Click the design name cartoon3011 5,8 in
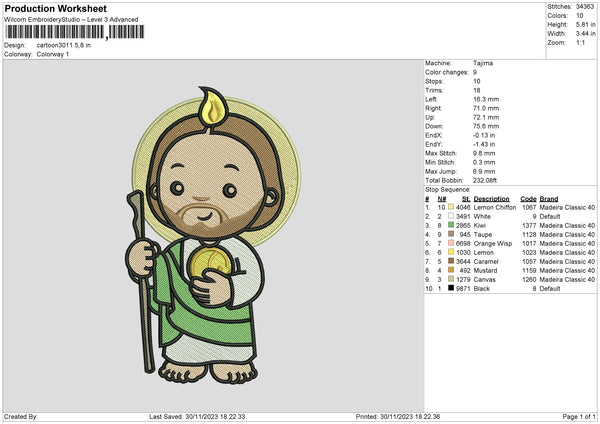The height and width of the screenshot is (424, 600). 64,45
